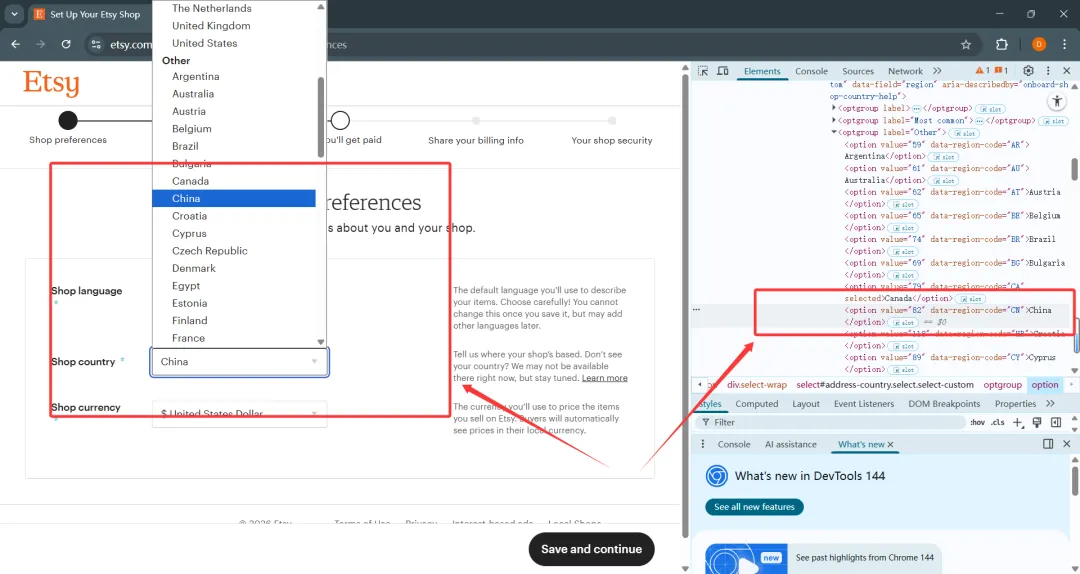Open the Shop country dropdown showing China
This screenshot has height=574, width=1080.
click(x=239, y=362)
